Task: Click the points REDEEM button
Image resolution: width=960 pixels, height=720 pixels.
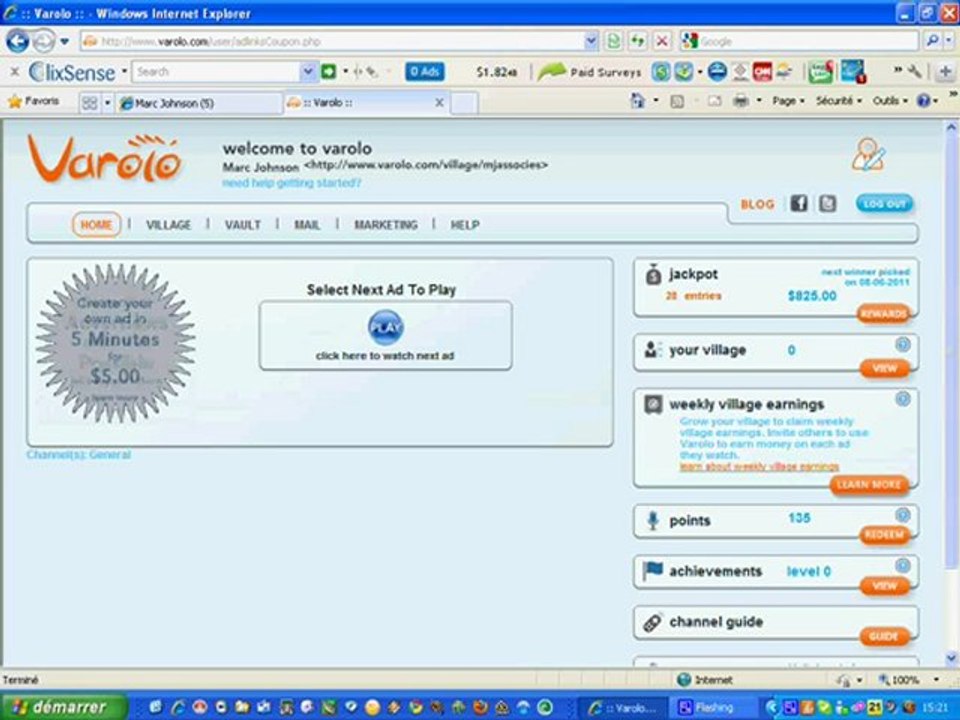Action: point(884,534)
